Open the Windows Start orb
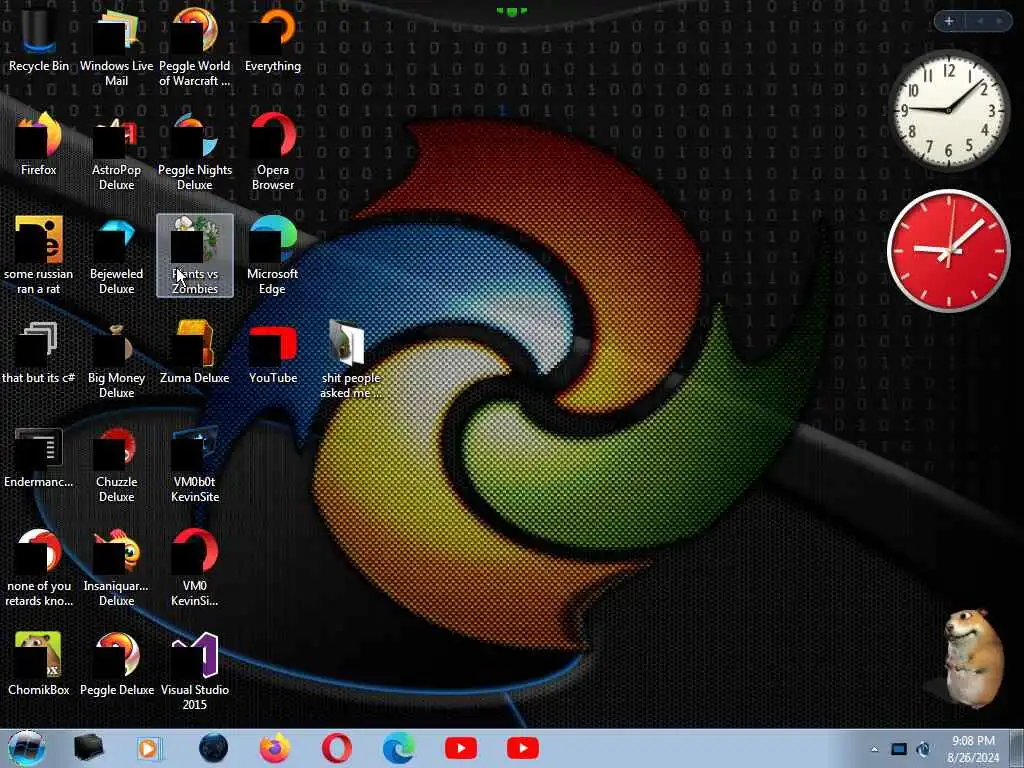 pos(26,748)
